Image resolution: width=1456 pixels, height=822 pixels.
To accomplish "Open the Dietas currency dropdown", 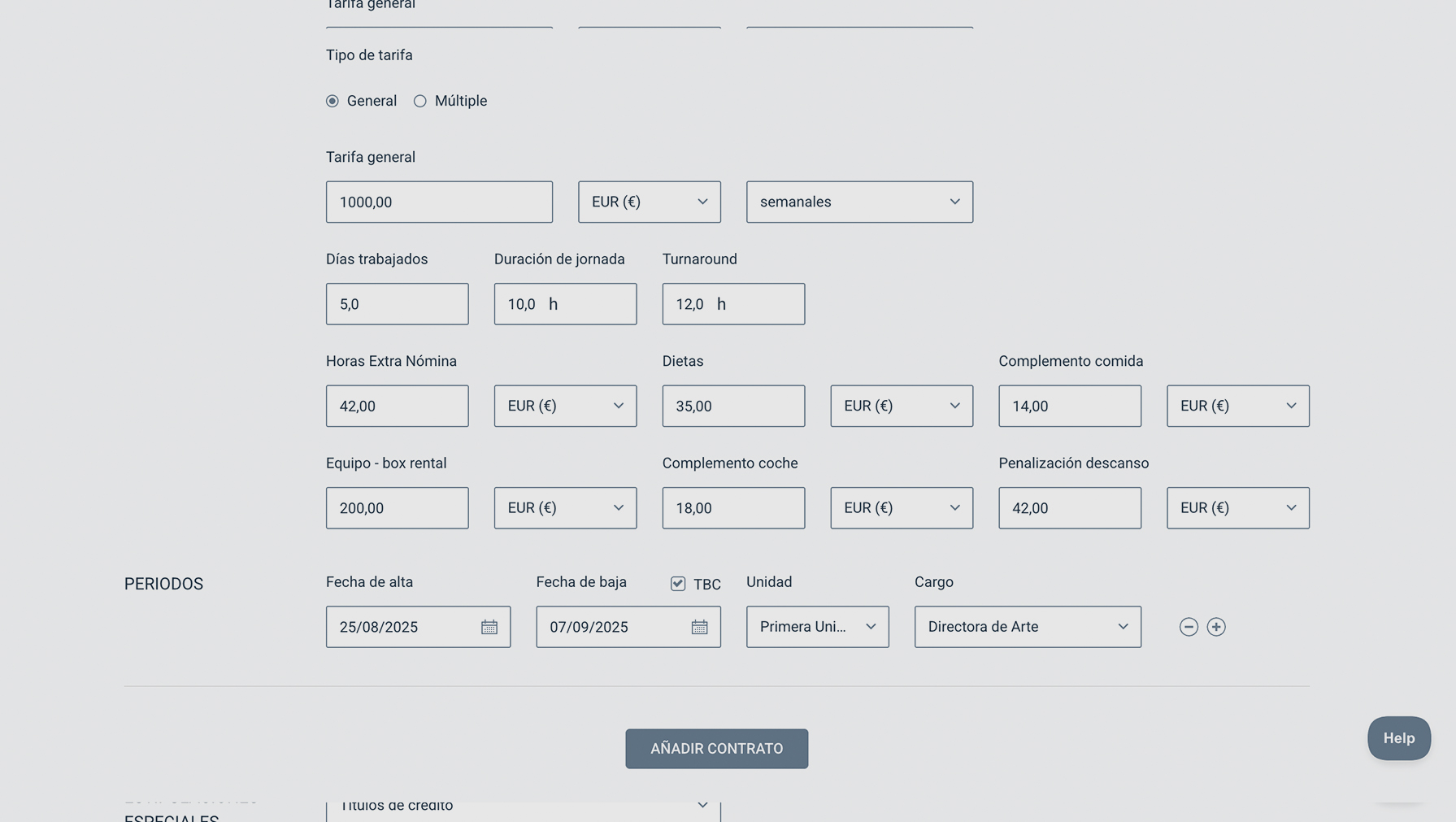I will (x=901, y=406).
